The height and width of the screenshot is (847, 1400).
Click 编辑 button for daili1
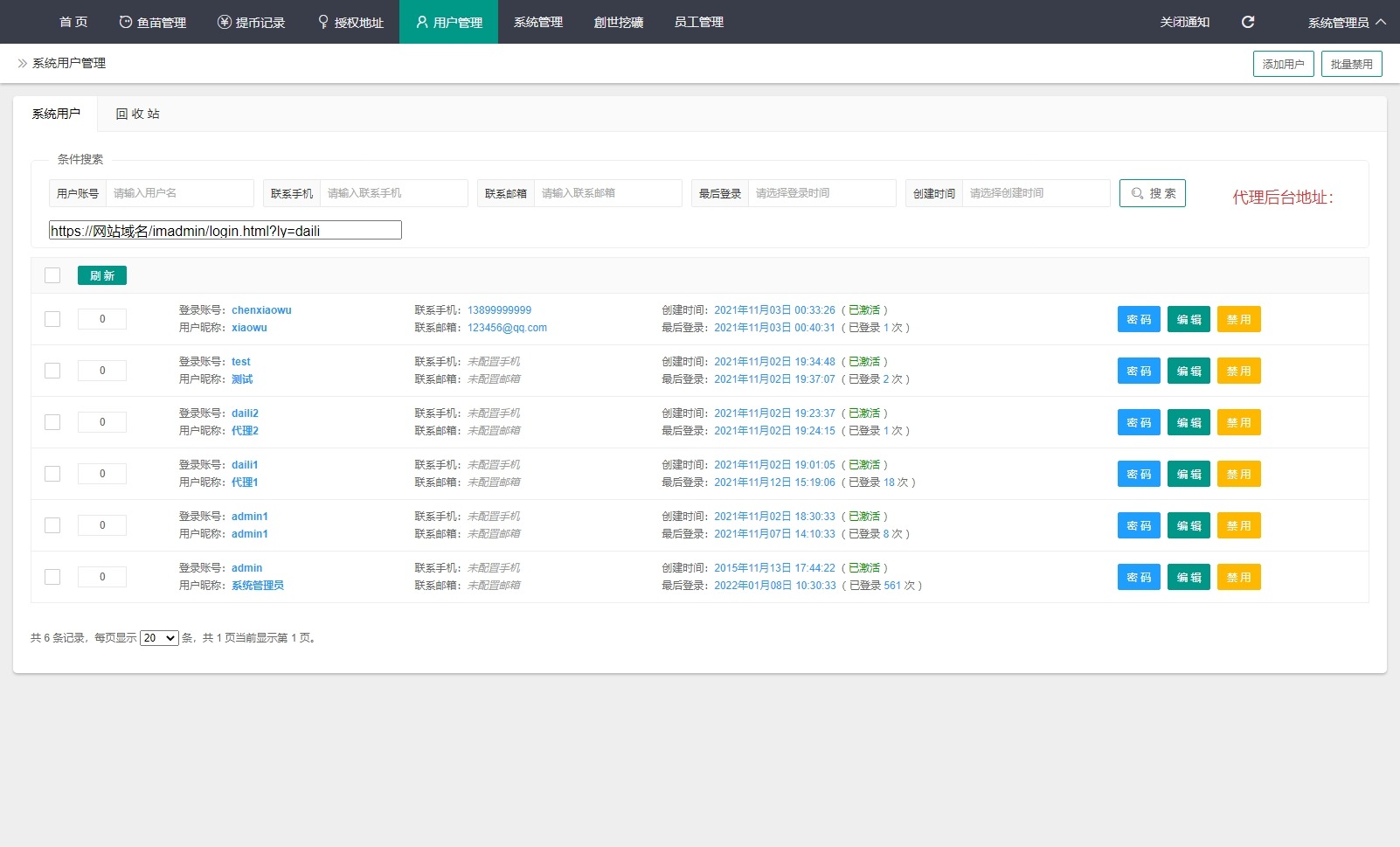click(1189, 474)
